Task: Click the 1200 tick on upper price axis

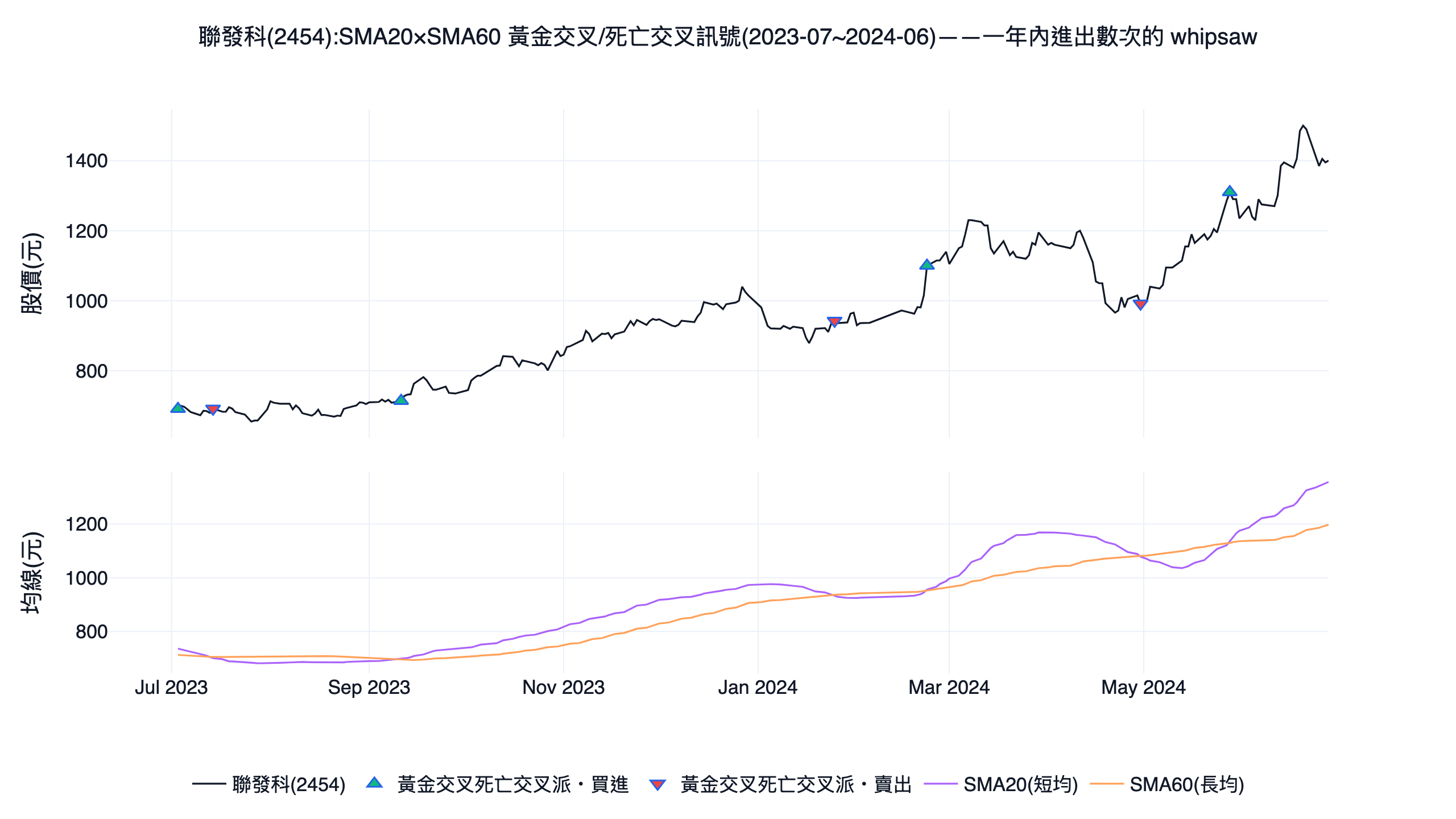Action: pos(86,231)
